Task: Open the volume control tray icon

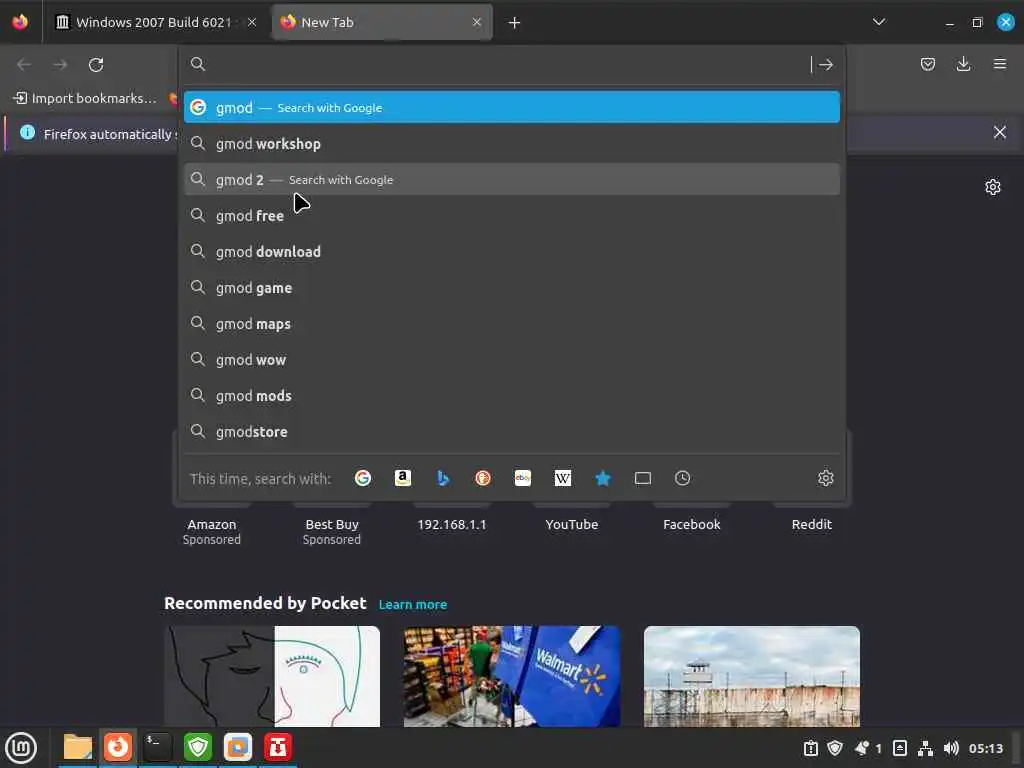Action: tap(951, 748)
